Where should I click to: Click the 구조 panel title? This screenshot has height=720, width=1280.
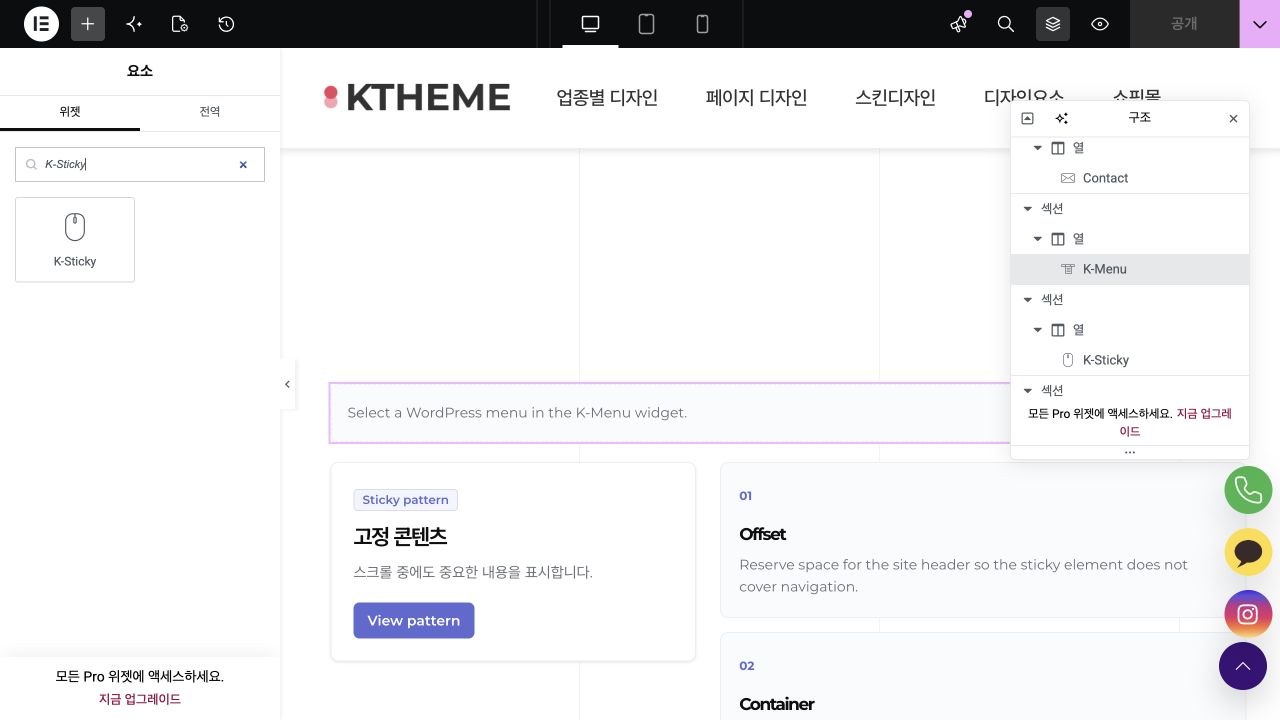point(1139,118)
